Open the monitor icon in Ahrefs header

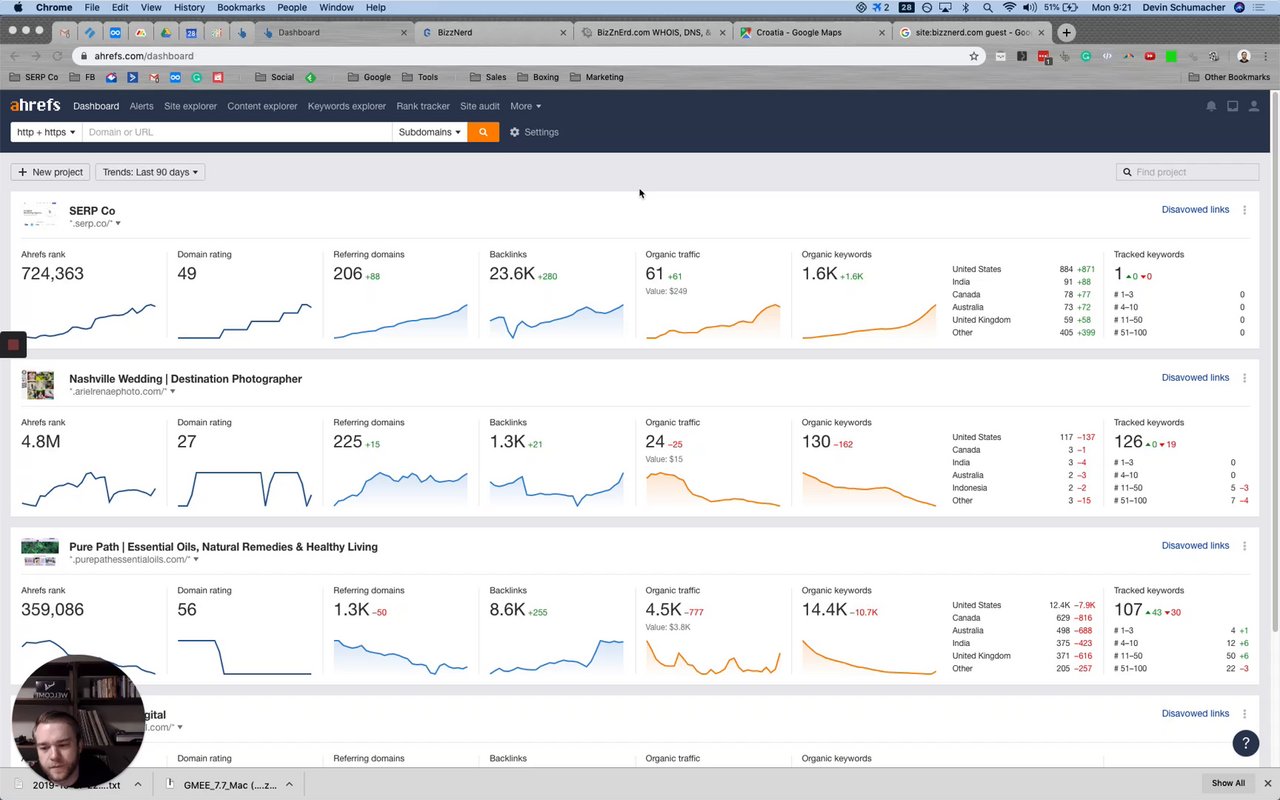(1232, 106)
